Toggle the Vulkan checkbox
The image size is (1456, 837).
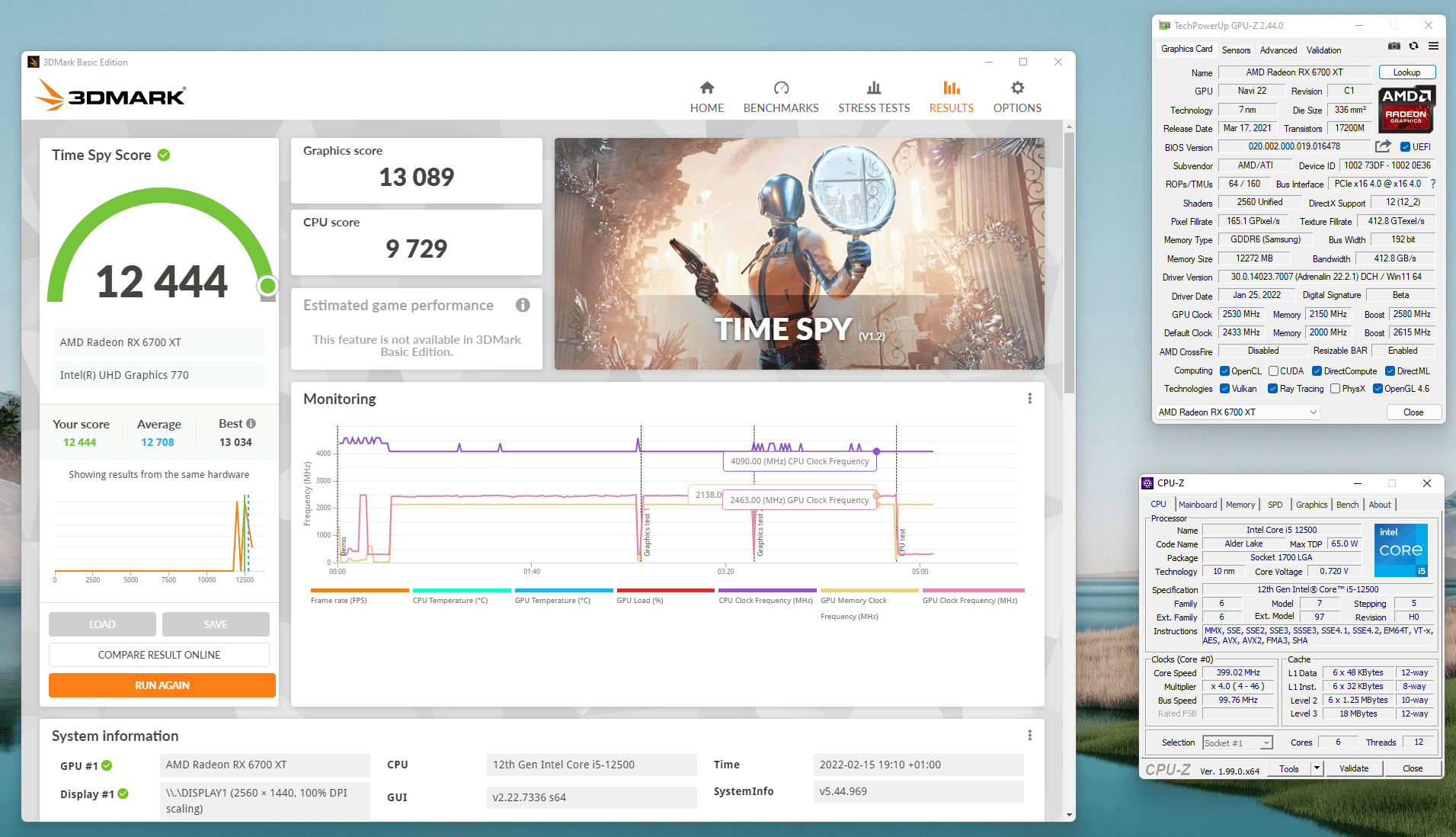(1224, 389)
